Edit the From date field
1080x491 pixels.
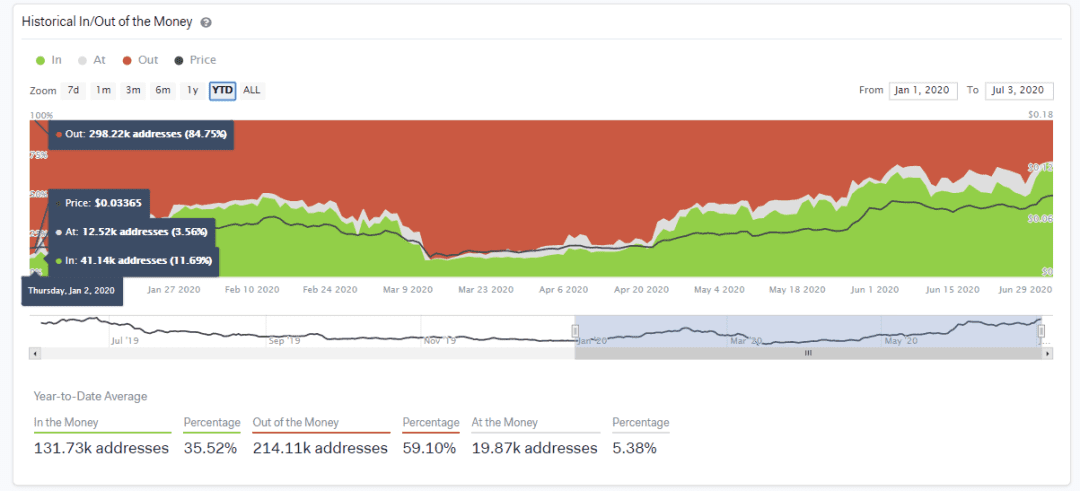[x=923, y=90]
